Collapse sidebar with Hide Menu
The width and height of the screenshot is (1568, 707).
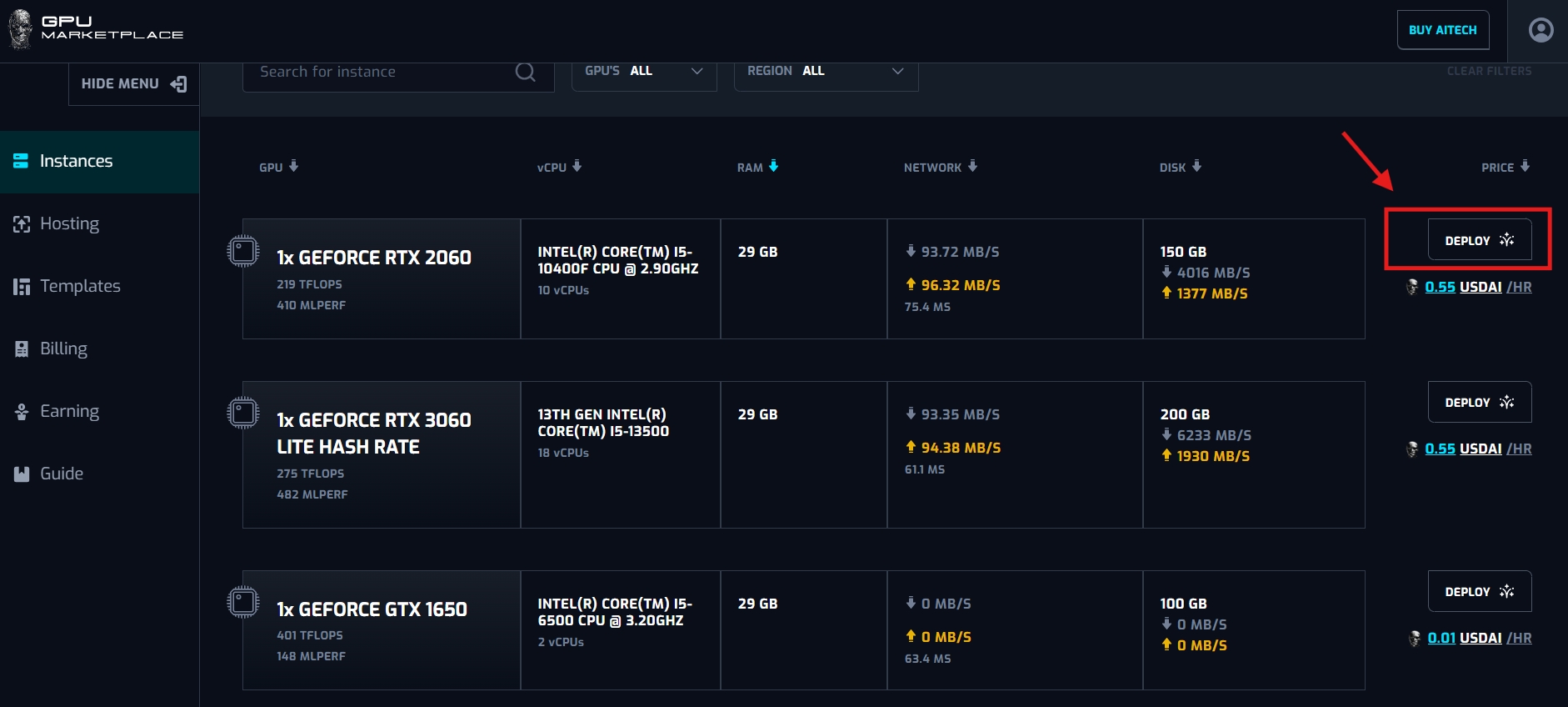(x=133, y=84)
